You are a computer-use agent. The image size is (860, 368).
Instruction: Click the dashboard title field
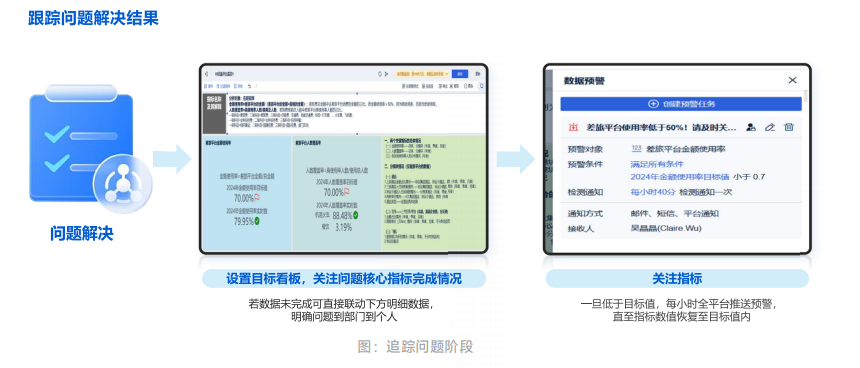(x=225, y=73)
